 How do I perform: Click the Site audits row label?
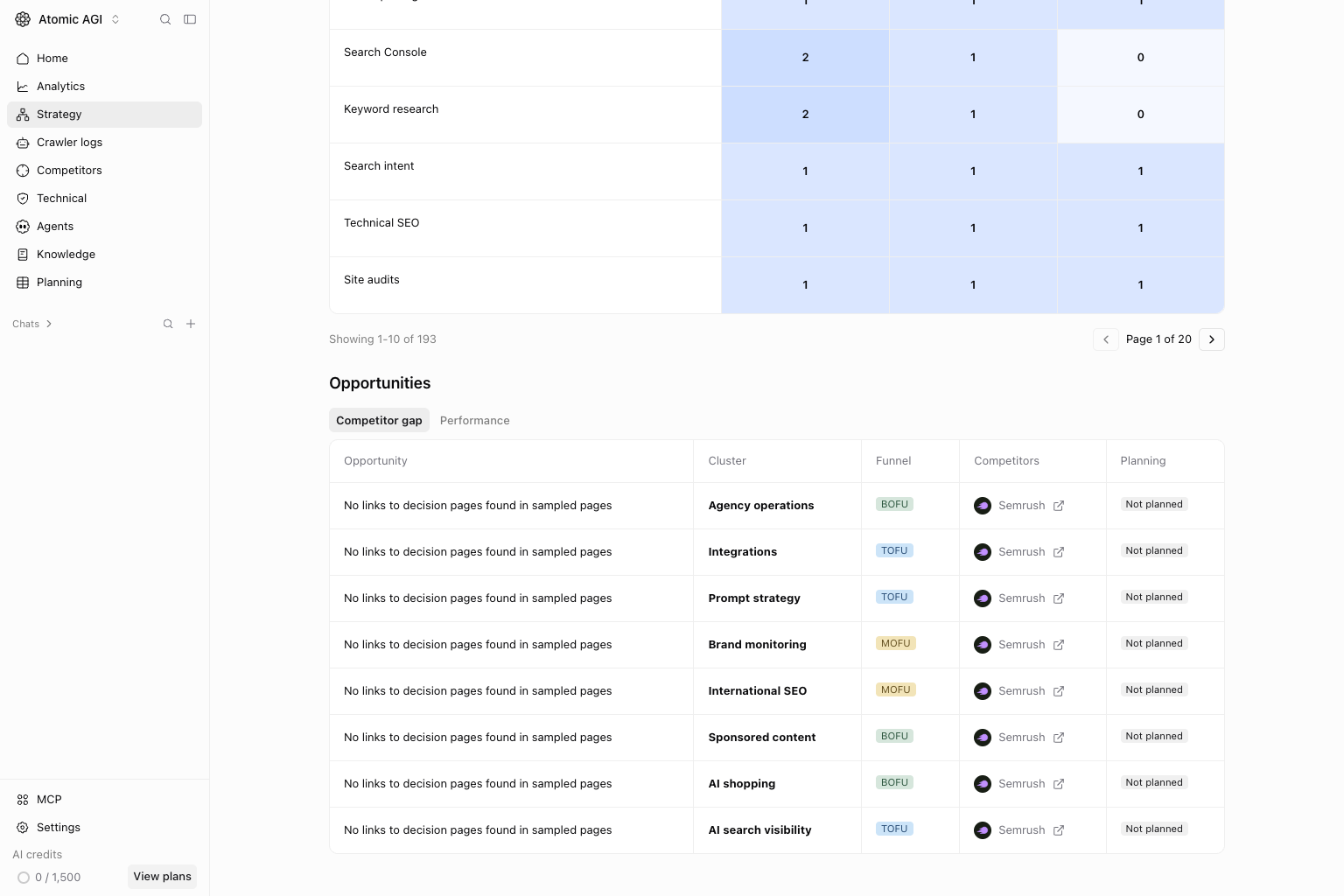coord(372,280)
